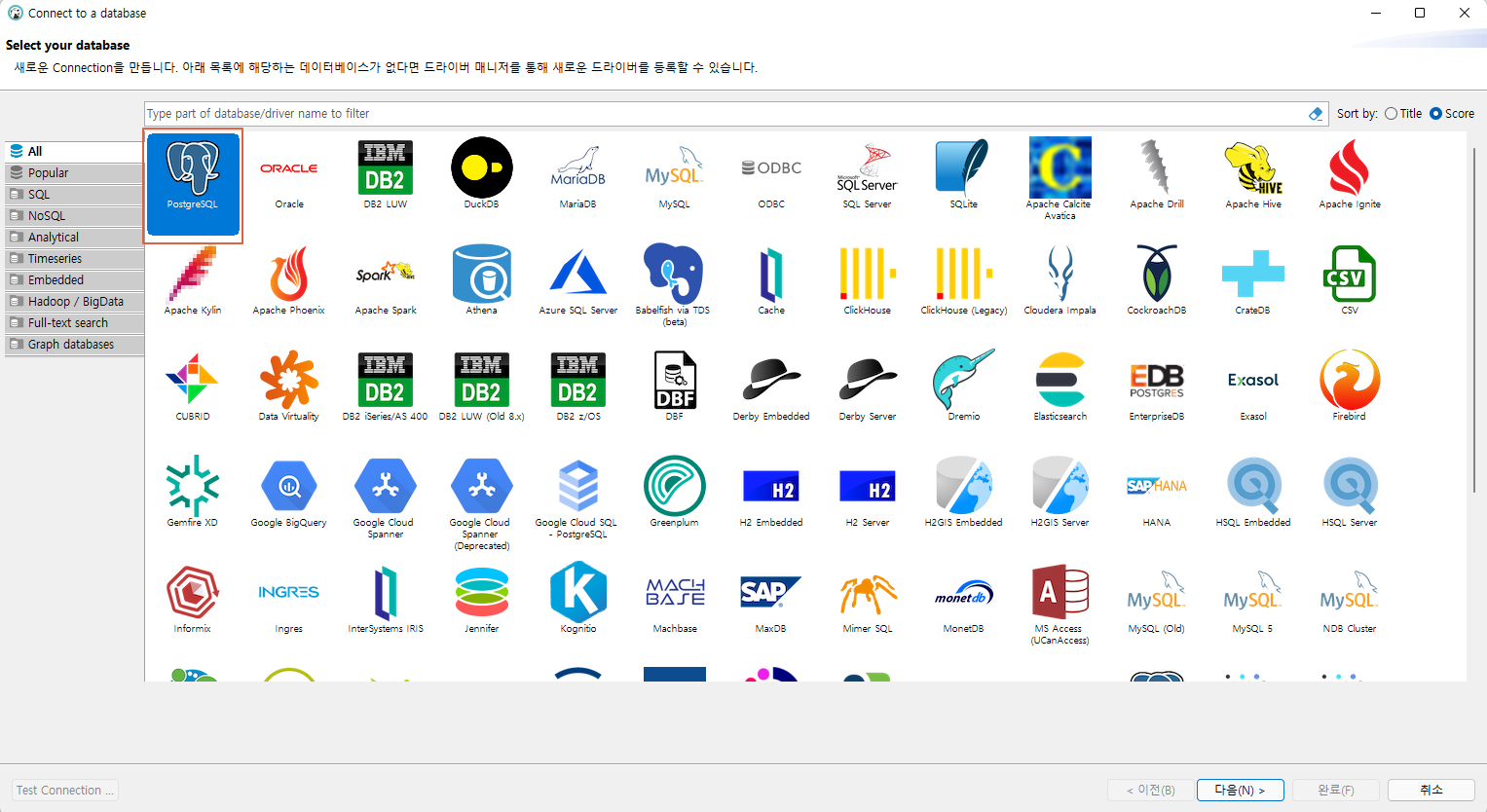Clear the filter with eraser icon

click(x=1316, y=114)
